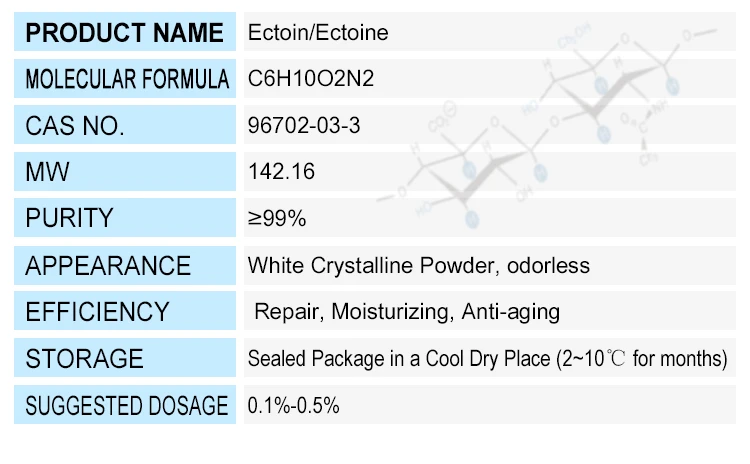Click the MOLECULAR FORMULA label cell

point(125,79)
